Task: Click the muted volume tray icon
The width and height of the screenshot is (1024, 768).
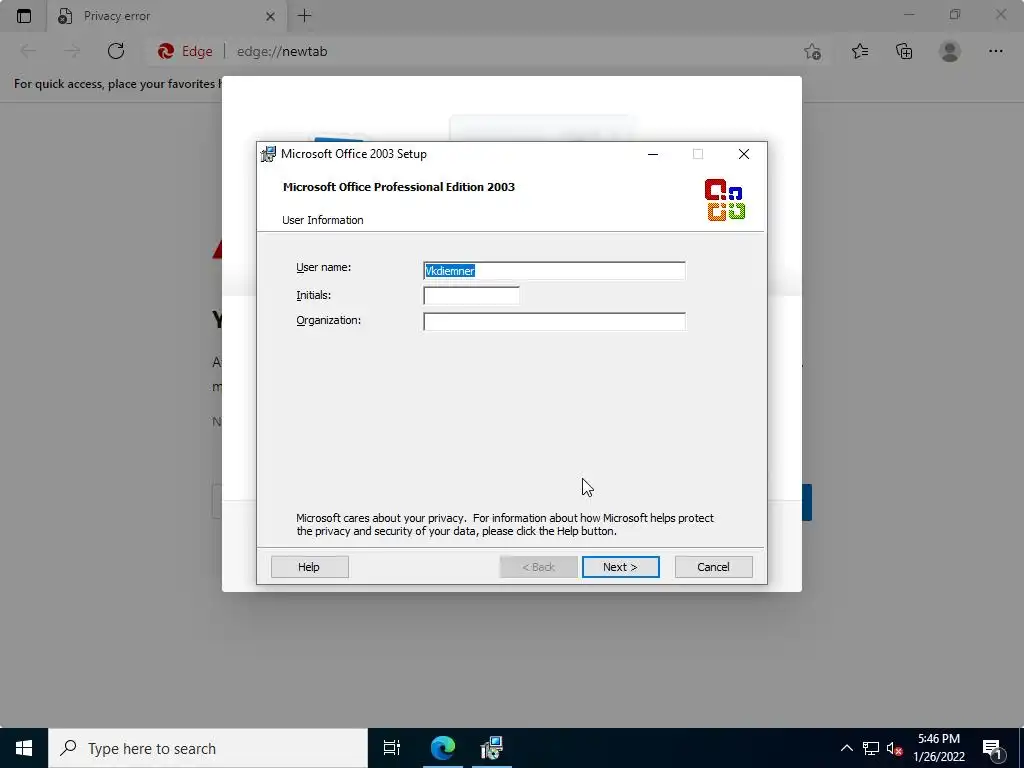Action: click(895, 748)
